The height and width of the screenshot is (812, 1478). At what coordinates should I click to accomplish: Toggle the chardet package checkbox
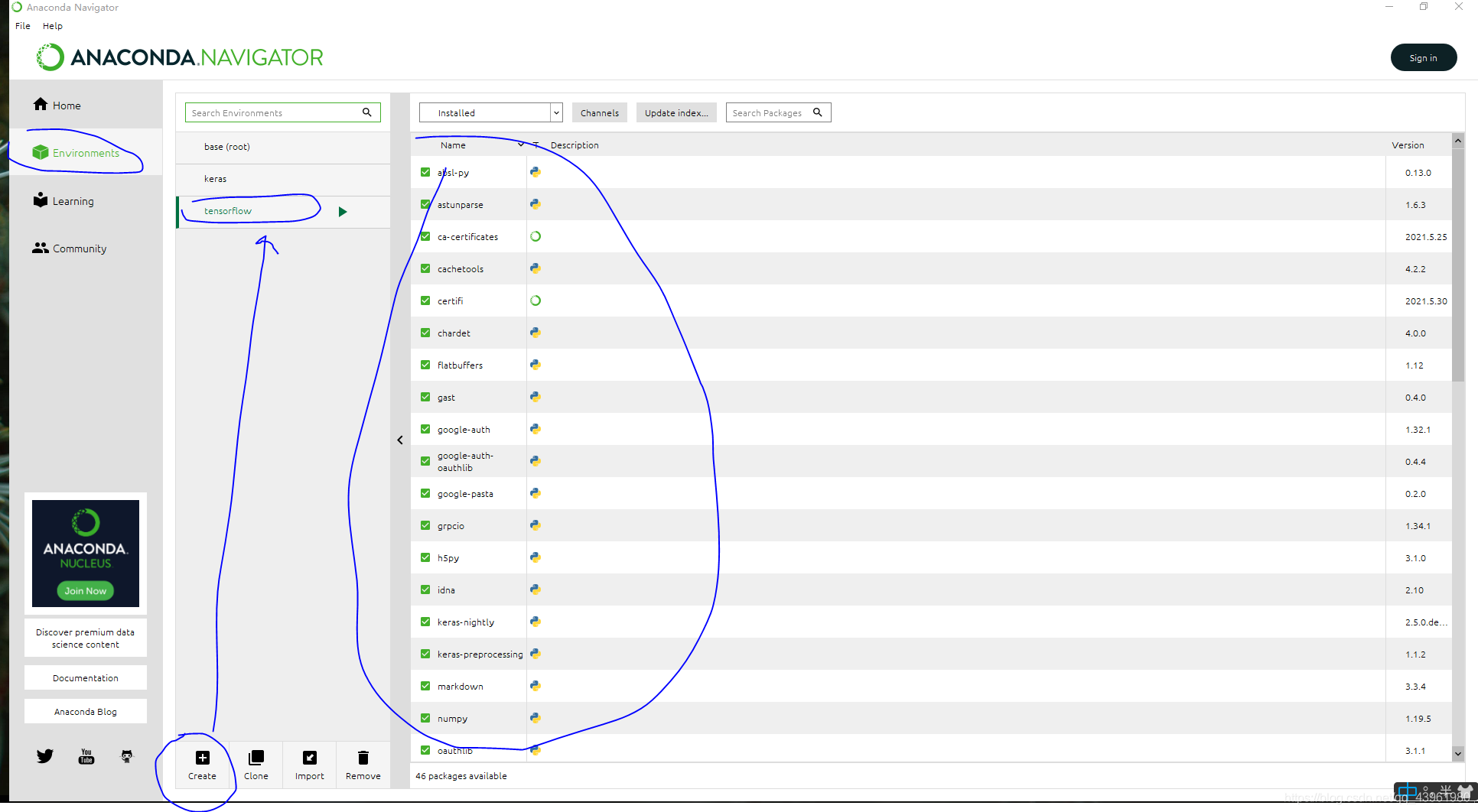click(x=425, y=333)
